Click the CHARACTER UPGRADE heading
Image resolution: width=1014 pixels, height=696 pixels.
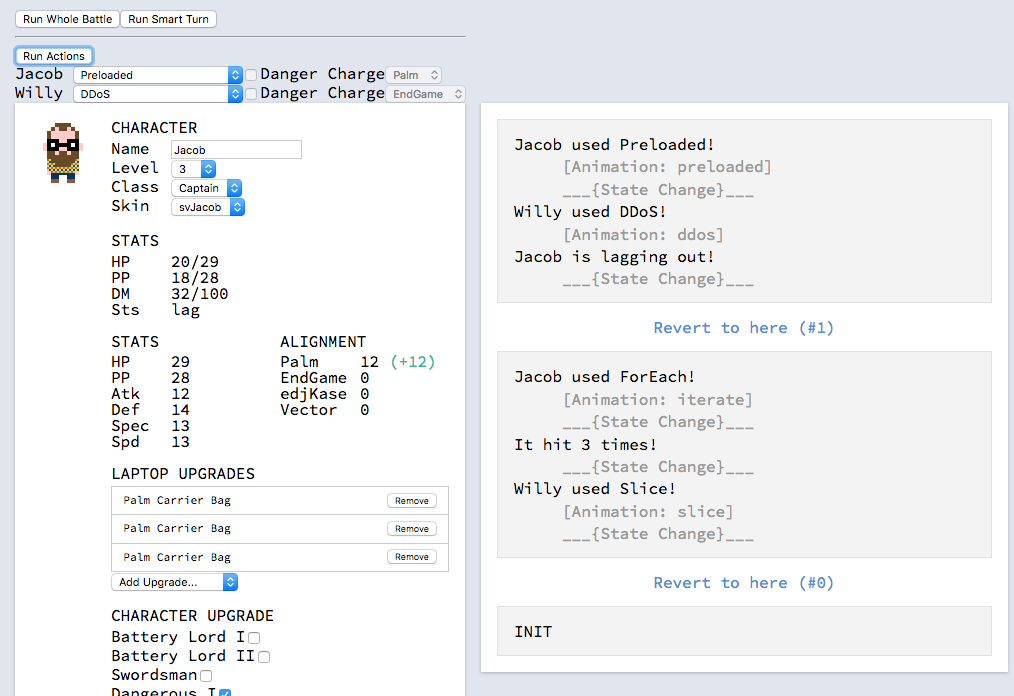193,616
